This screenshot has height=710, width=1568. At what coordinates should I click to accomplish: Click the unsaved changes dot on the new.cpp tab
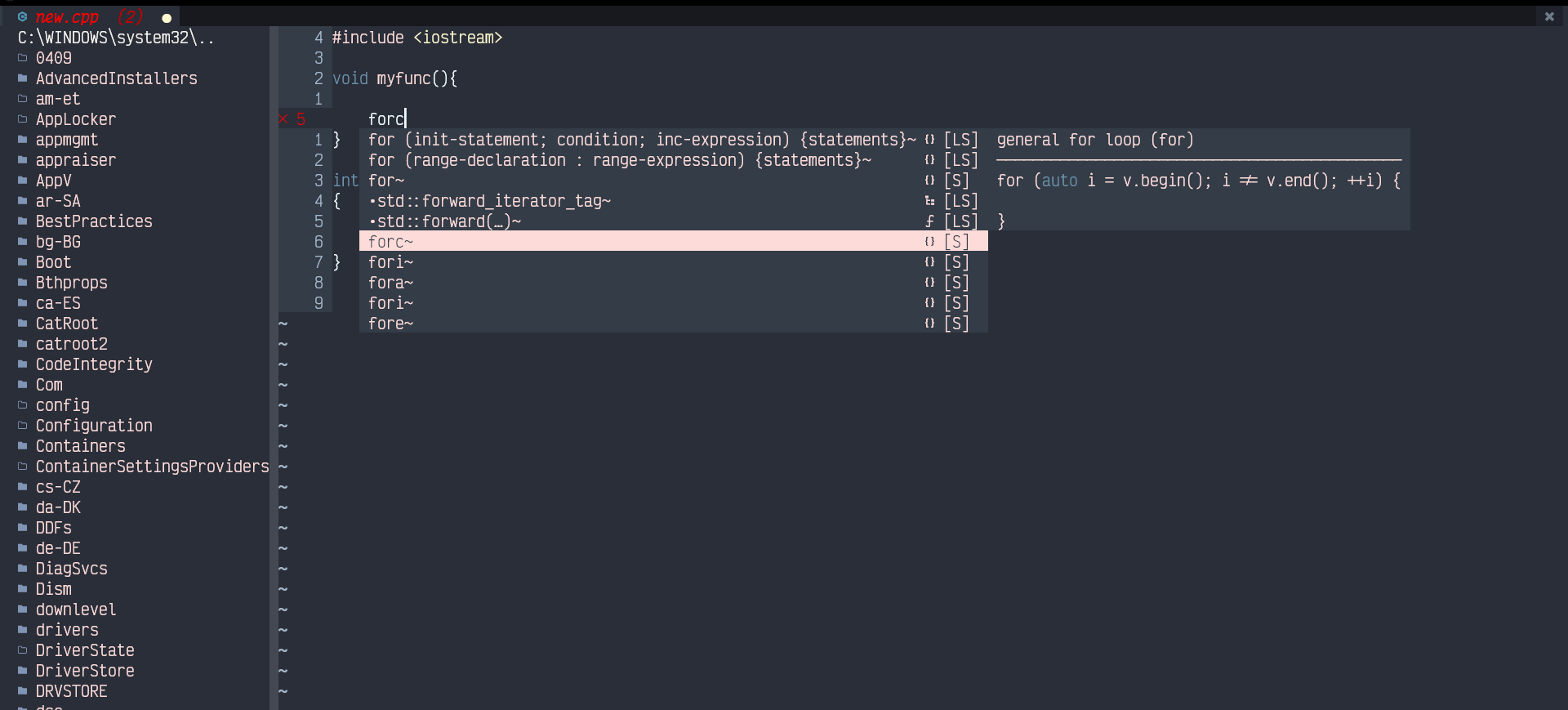click(x=166, y=17)
